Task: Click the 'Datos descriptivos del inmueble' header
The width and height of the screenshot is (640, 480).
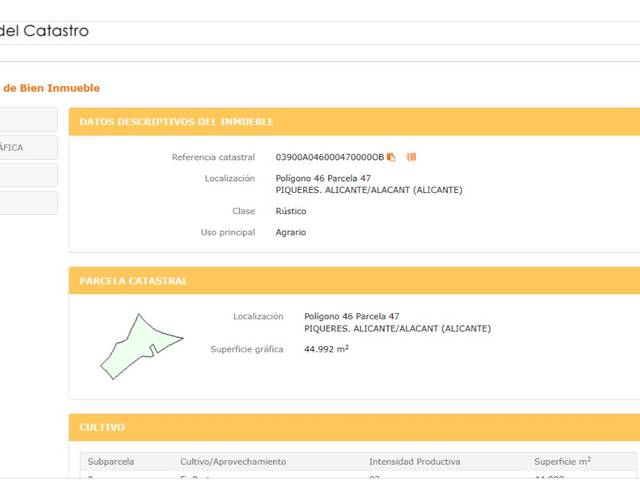Action: pos(176,122)
